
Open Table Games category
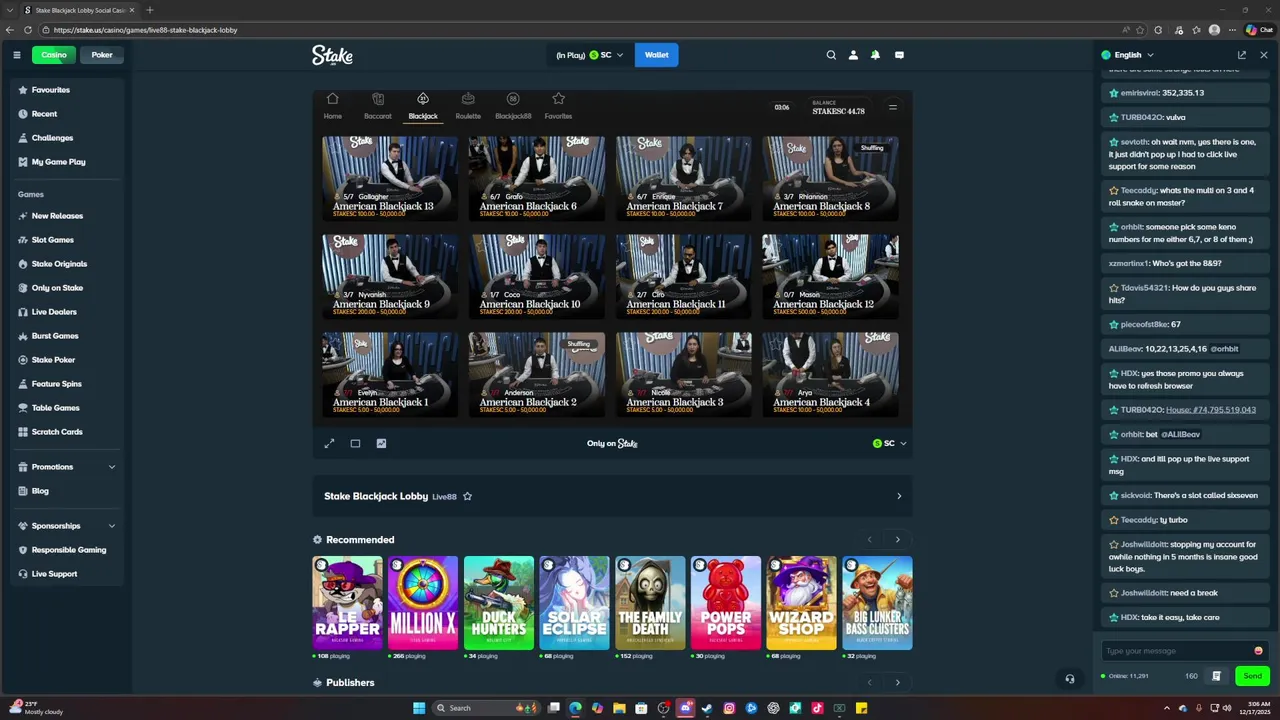tap(68, 408)
